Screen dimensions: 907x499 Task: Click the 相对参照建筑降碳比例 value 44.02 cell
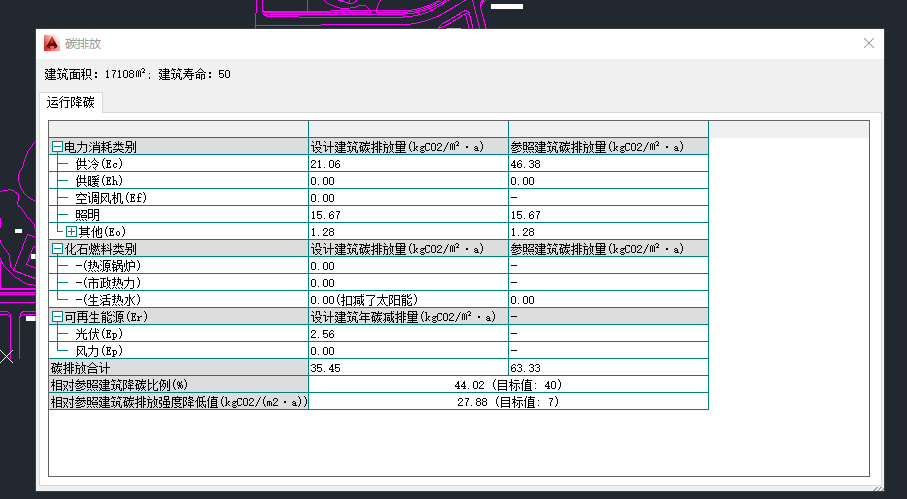[507, 385]
